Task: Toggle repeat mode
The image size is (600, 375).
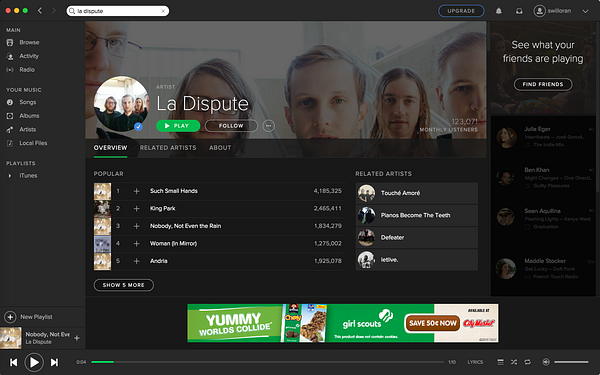Action: point(528,362)
